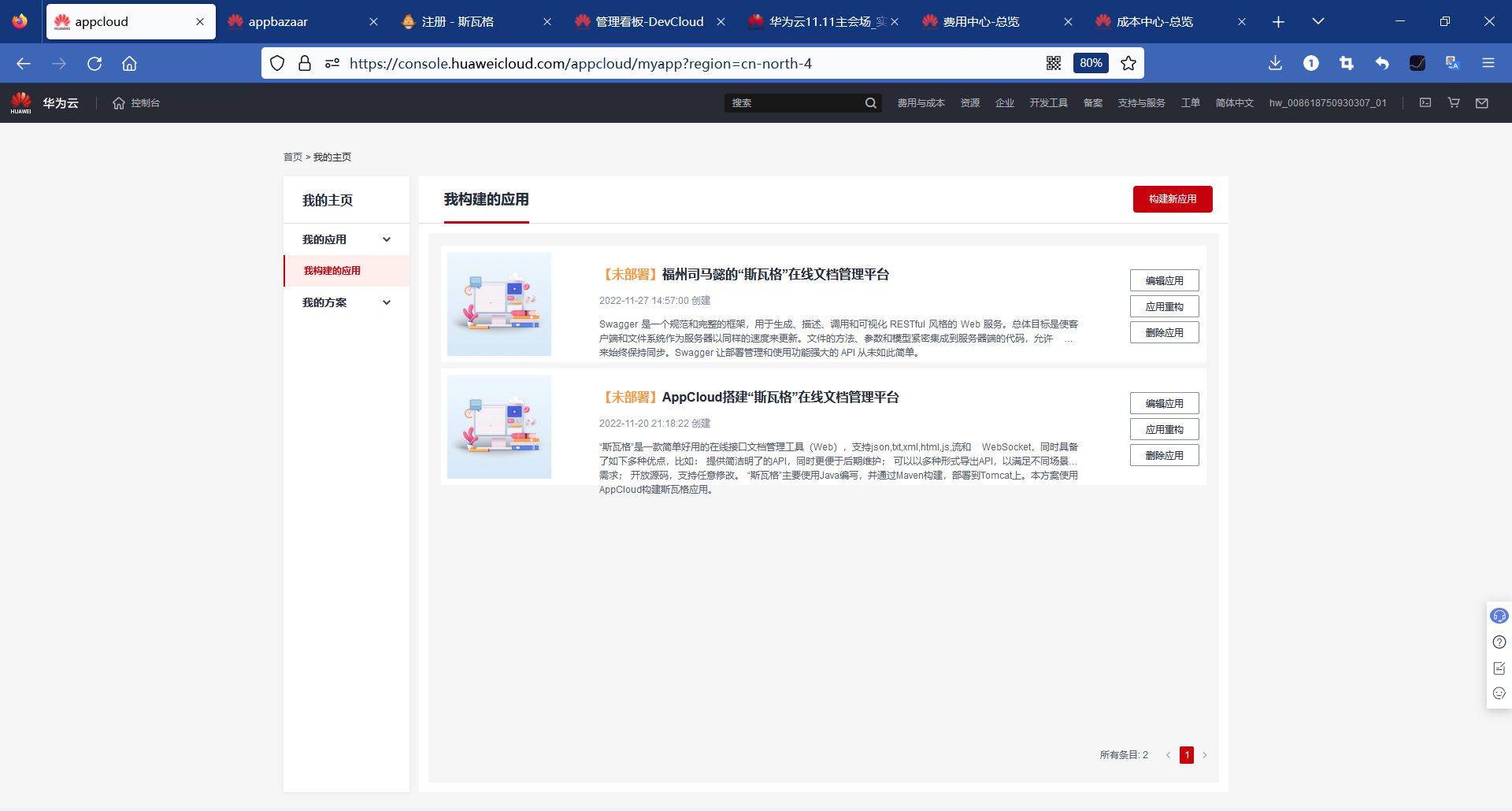
Task: Open the 福州司马懿 app title link
Action: click(744, 275)
